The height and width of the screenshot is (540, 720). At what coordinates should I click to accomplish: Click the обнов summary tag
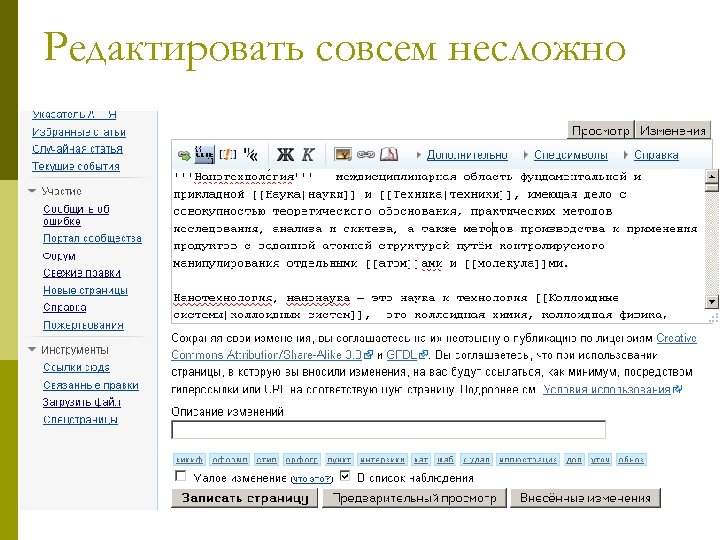tap(631, 459)
